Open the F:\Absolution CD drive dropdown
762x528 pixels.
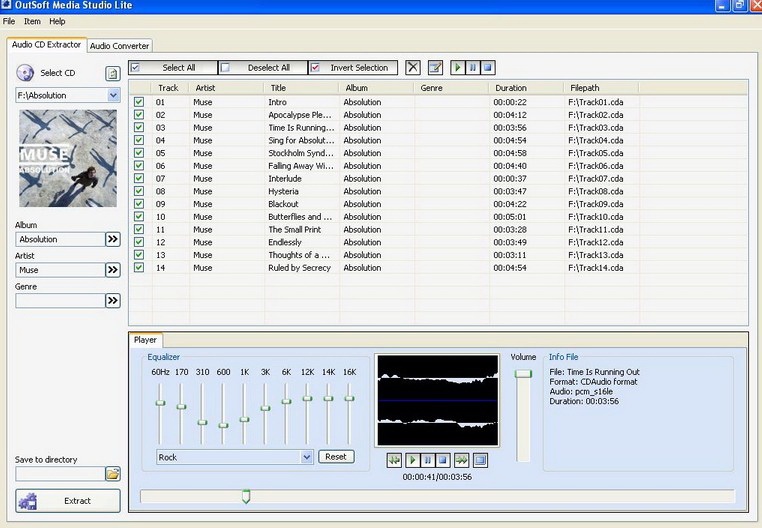[x=113, y=96]
